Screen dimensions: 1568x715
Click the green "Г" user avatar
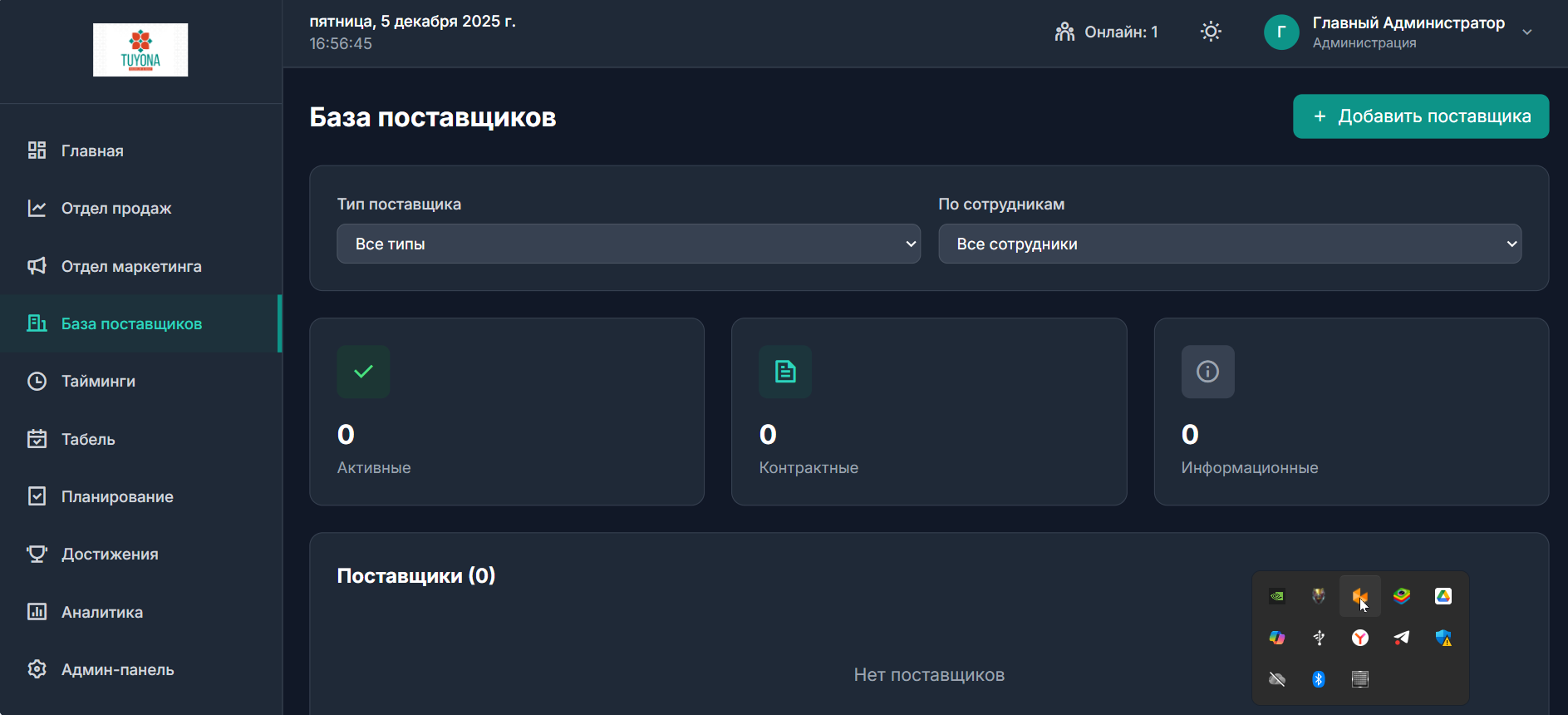1281,32
